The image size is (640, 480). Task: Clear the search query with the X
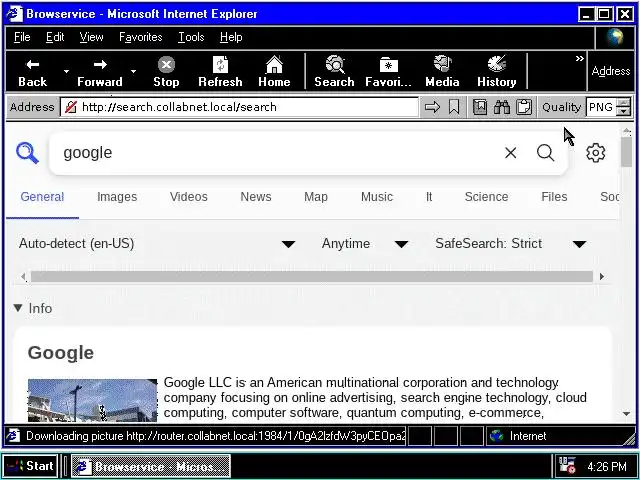[x=511, y=153]
